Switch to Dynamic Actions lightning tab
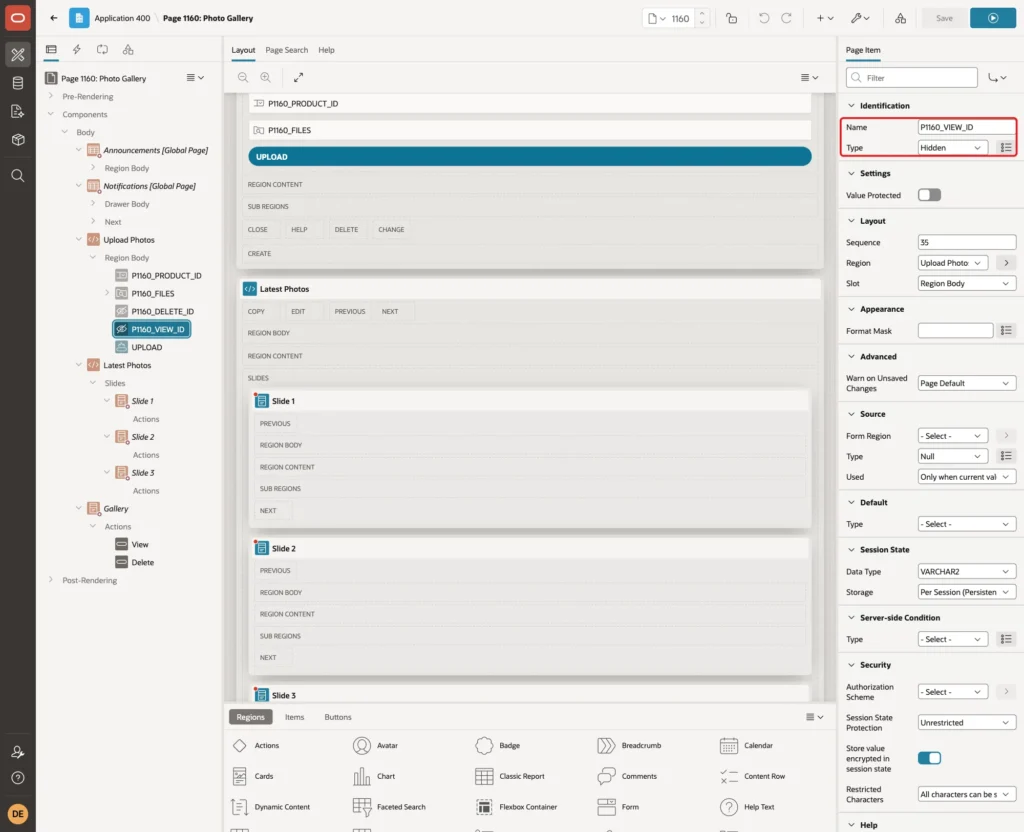This screenshot has height=832, width=1024. coord(77,50)
